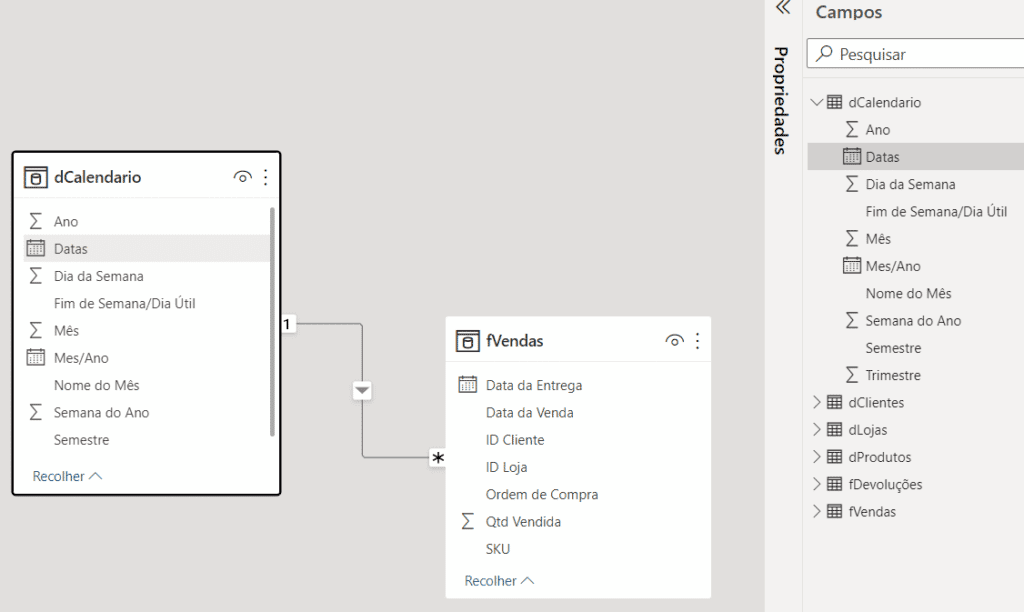Click the dCalendario table icon in card header
Viewport: 1024px width, 612px height.
pyautogui.click(x=35, y=177)
